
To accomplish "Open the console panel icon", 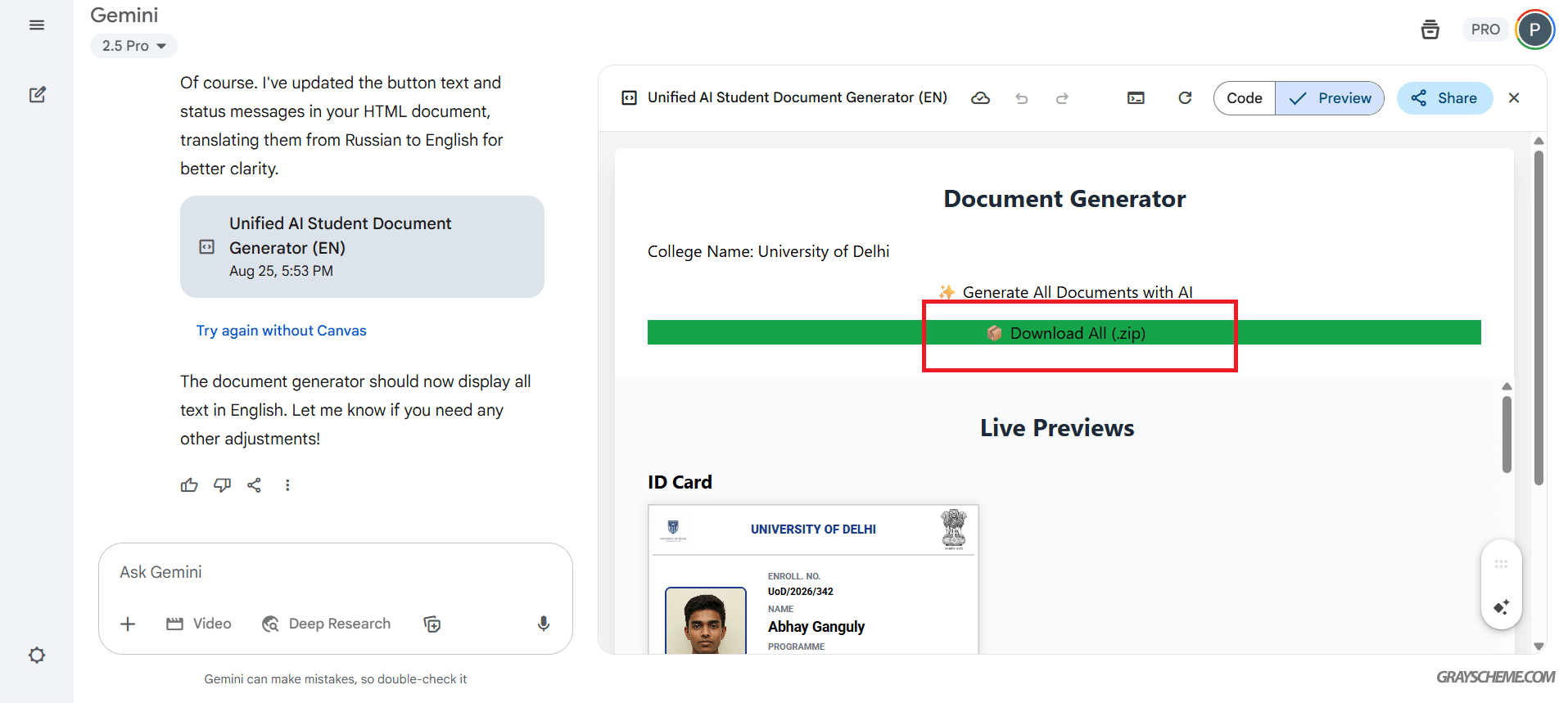I will coord(1136,98).
